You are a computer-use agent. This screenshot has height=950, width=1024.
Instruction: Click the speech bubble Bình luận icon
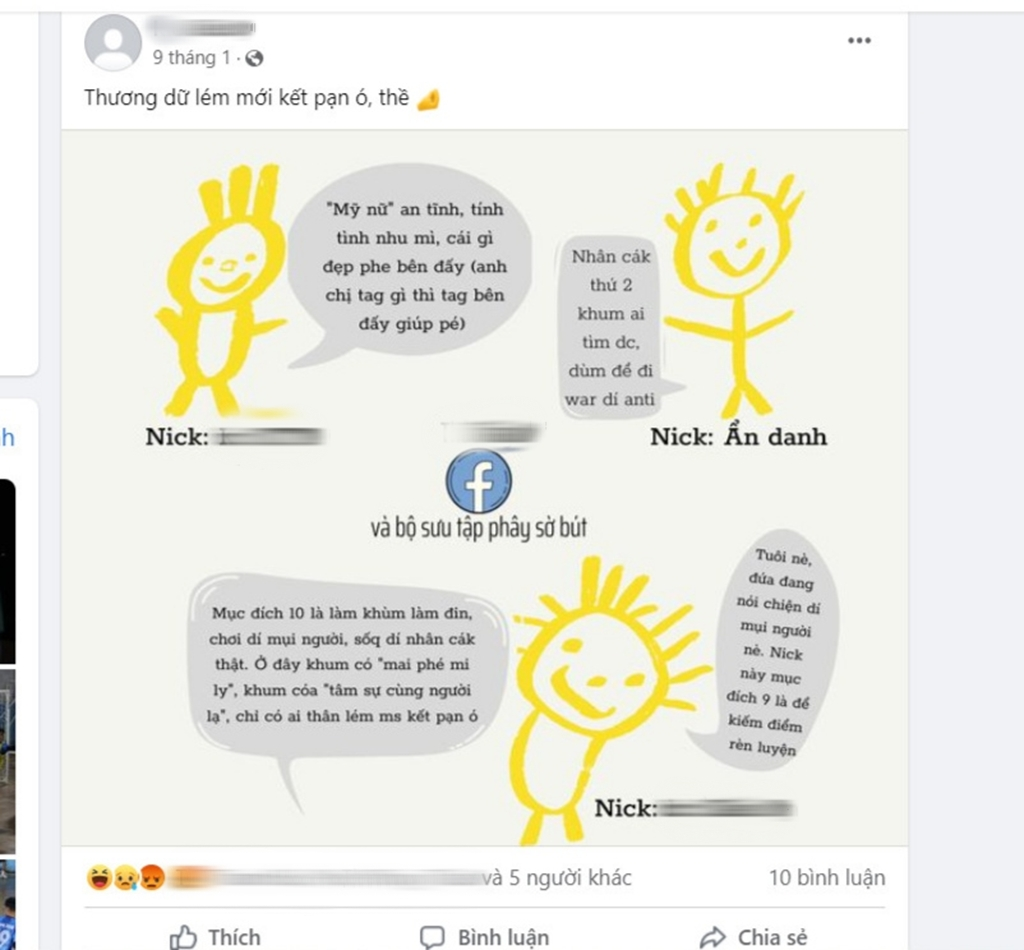[432, 938]
